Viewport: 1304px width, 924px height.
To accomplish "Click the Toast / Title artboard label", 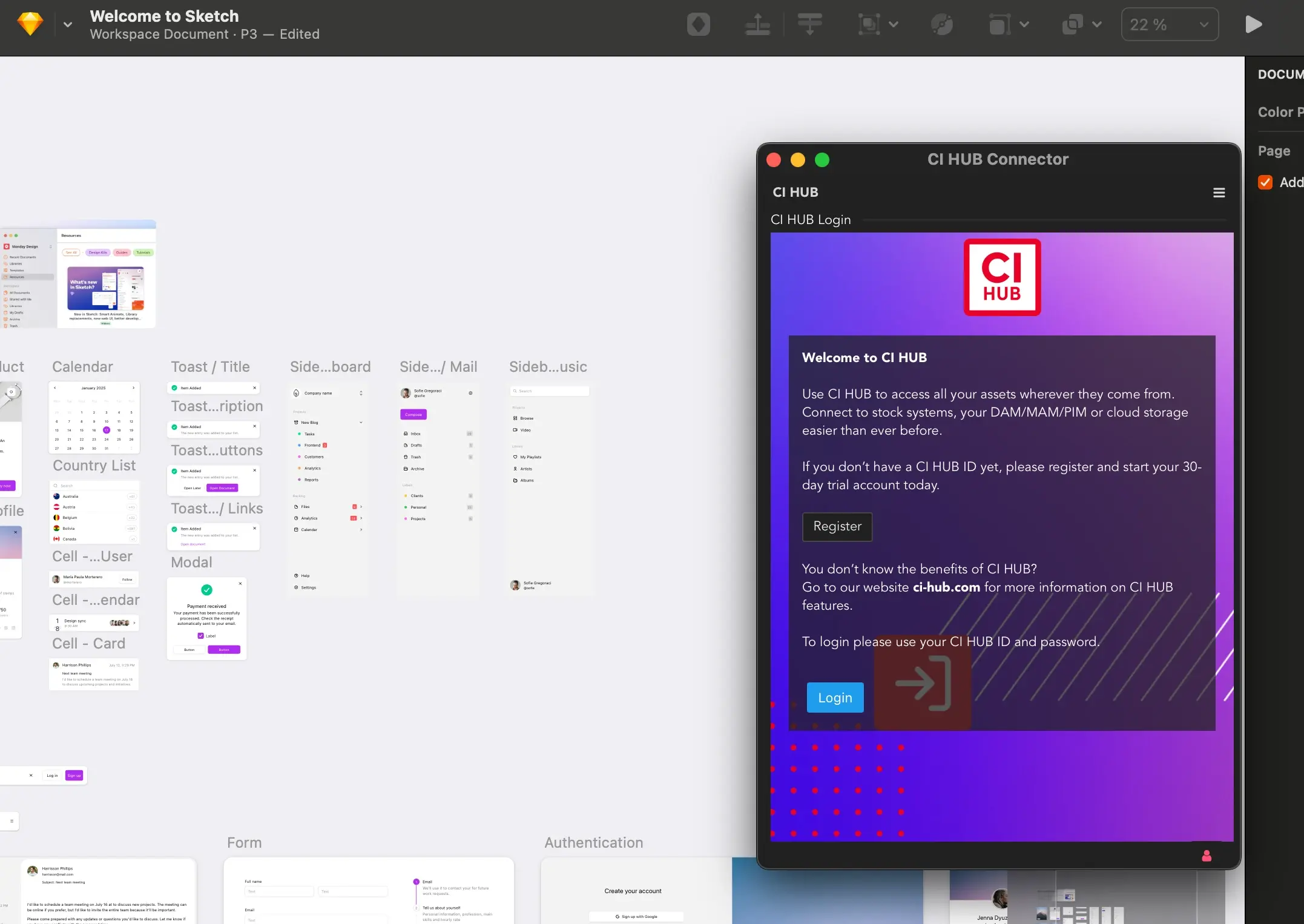I will [x=210, y=367].
